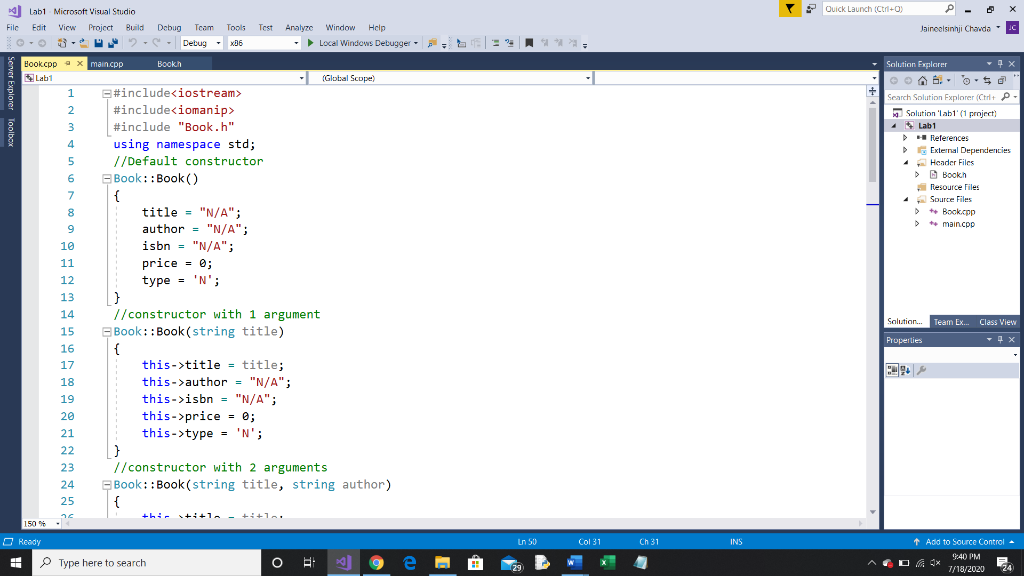Viewport: 1024px width, 576px height.
Task: Switch to the Team Explorer tab
Action: point(951,322)
